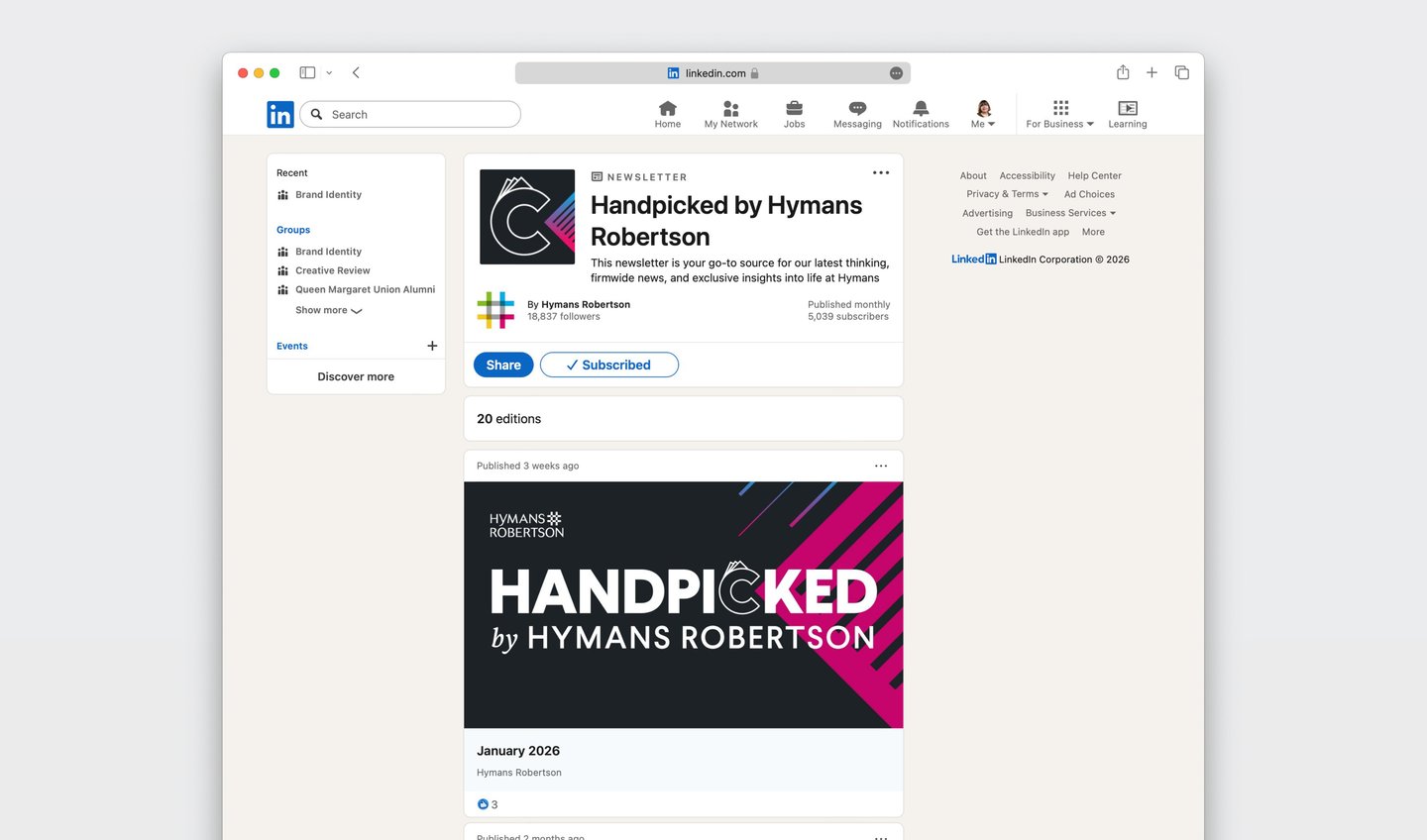Open the Handpicked January edition cover image
The height and width of the screenshot is (840, 1427).
click(684, 605)
